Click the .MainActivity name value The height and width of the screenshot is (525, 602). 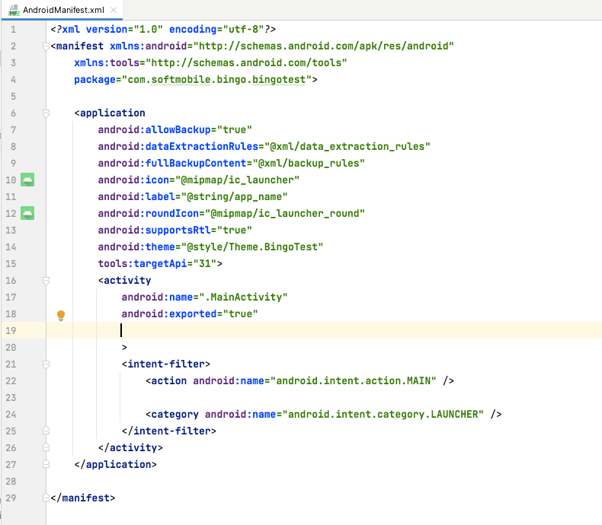(243, 297)
